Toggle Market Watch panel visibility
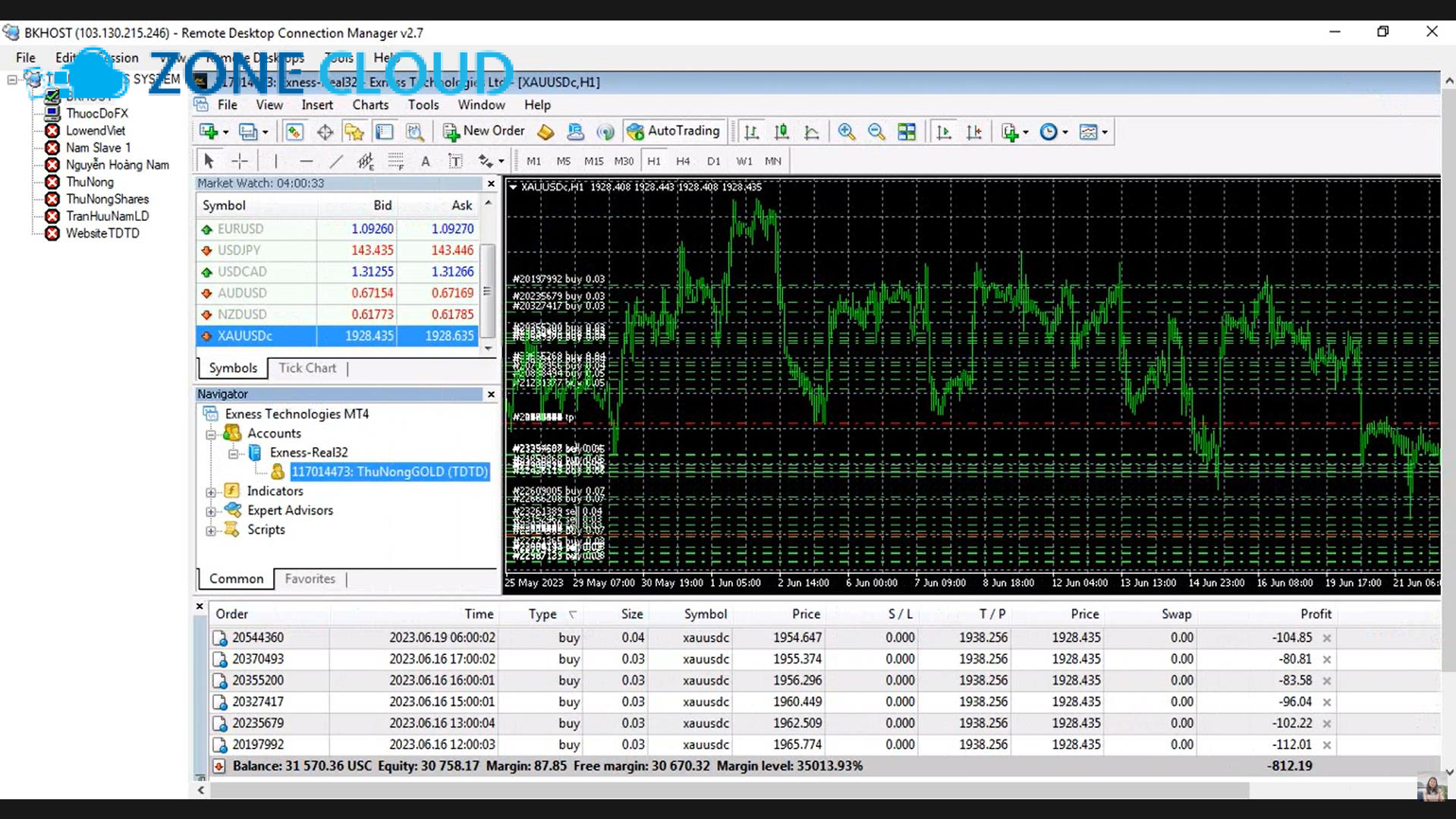Viewport: 1456px width, 819px height. tap(294, 131)
